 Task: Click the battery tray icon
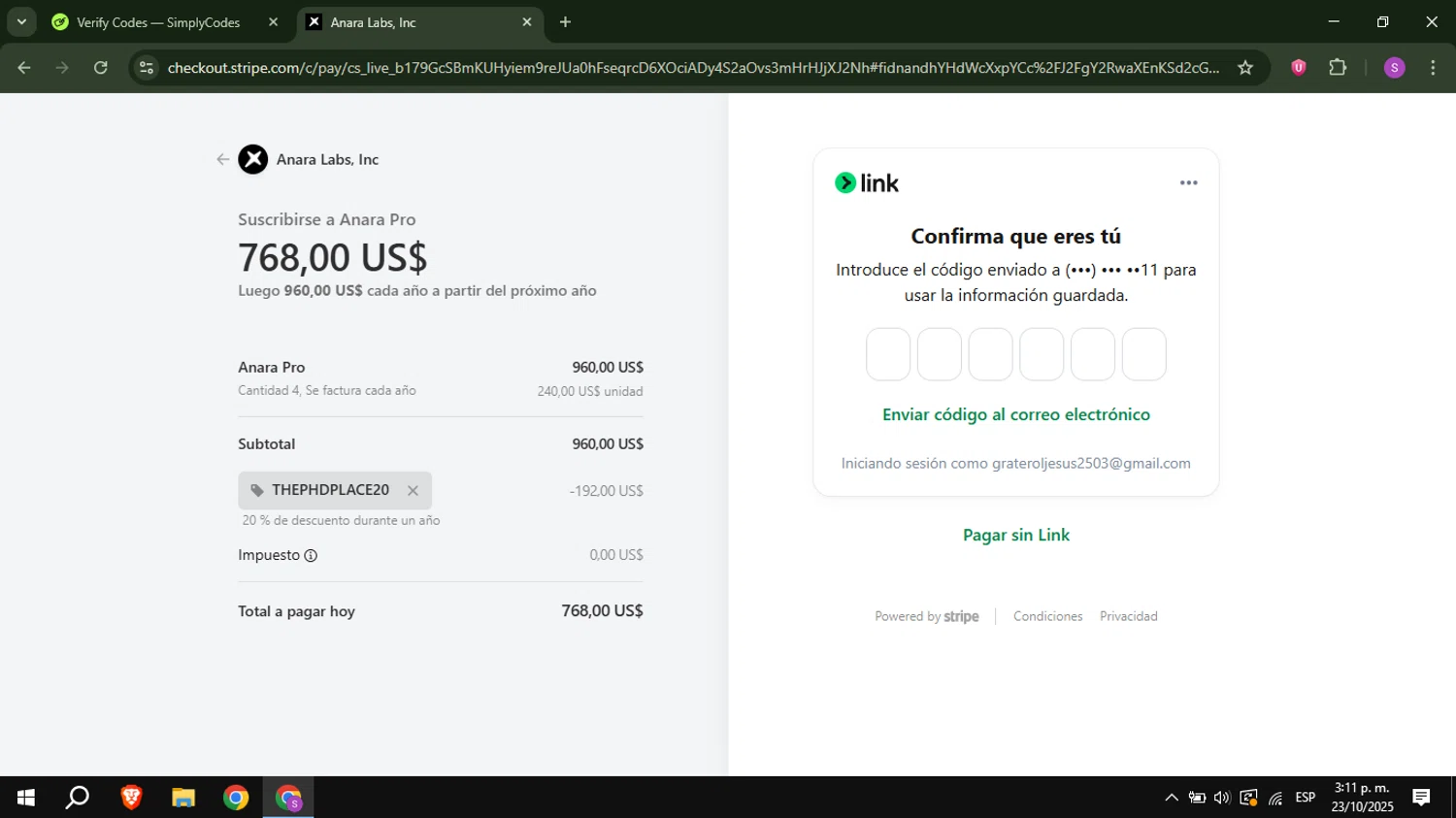tap(1197, 798)
